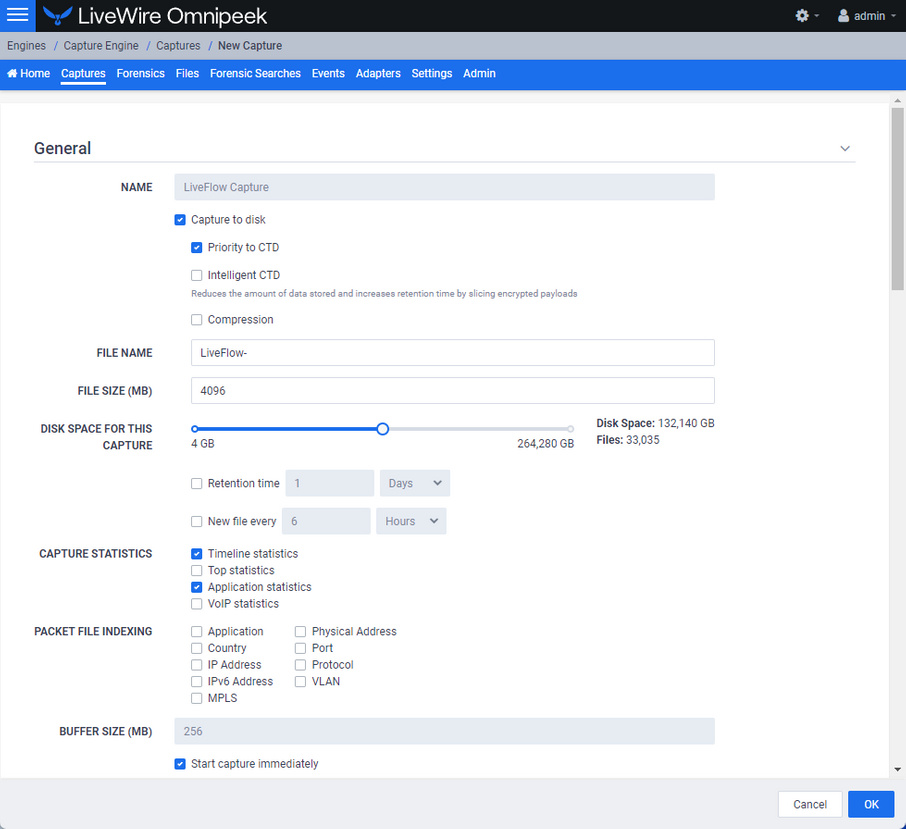Viewport: 906px width, 829px height.
Task: Enable Compression checkbox
Action: [196, 319]
